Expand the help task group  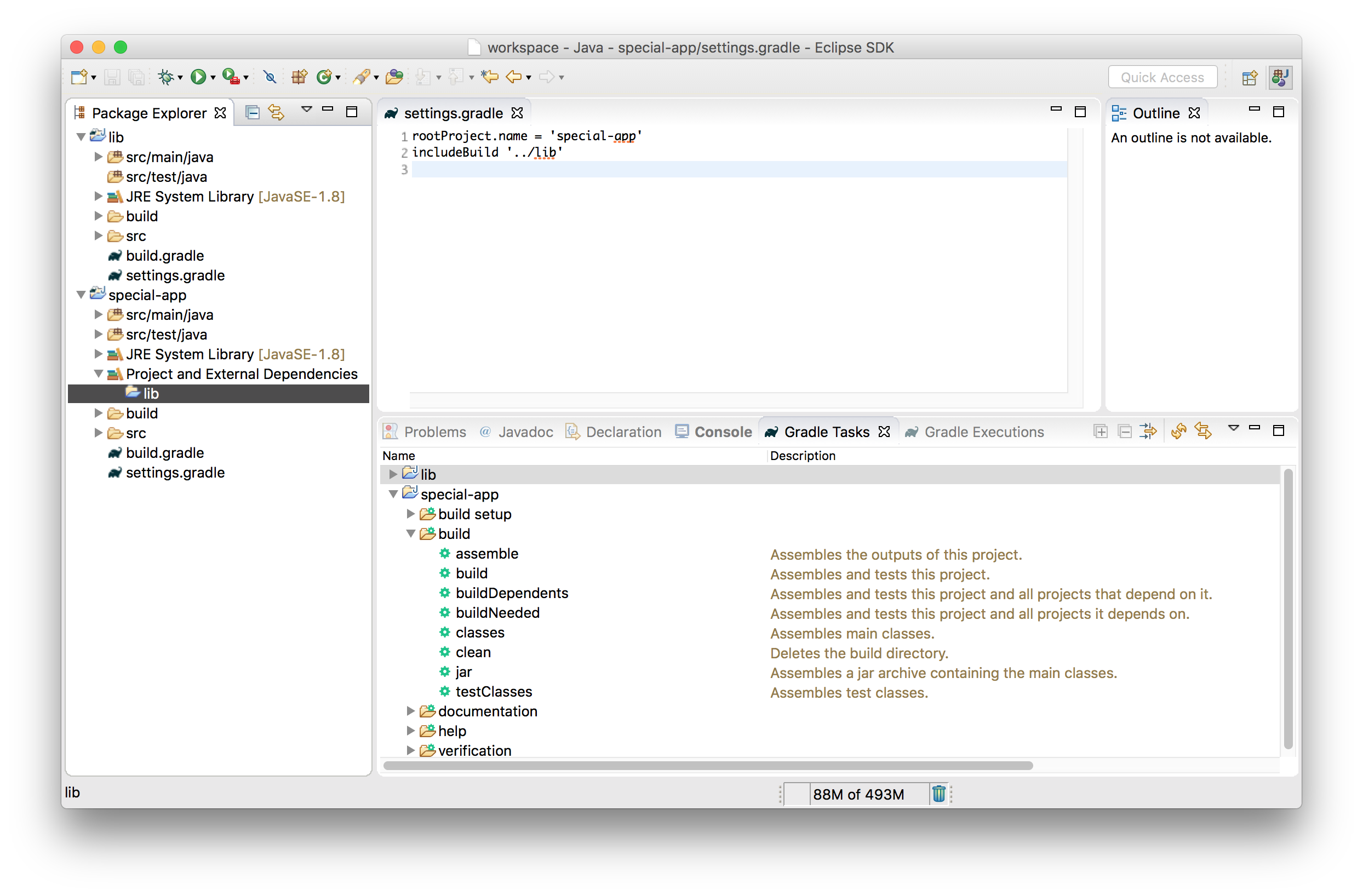pyautogui.click(x=411, y=731)
